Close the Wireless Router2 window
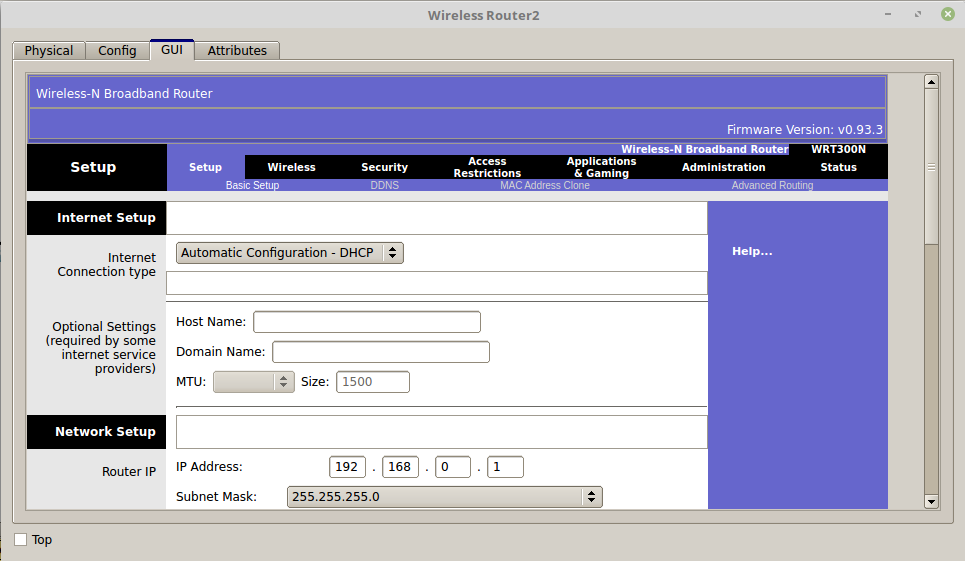The width and height of the screenshot is (965, 561). coord(948,14)
